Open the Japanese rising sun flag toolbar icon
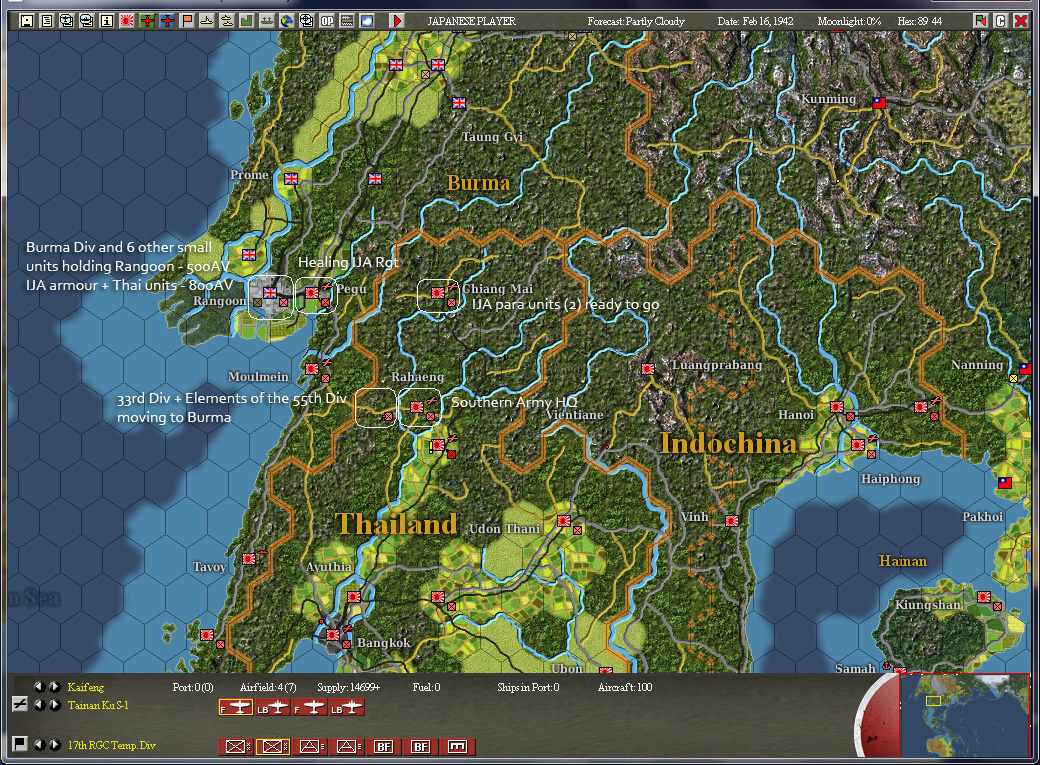Viewport: 1040px width, 765px height. [x=127, y=21]
